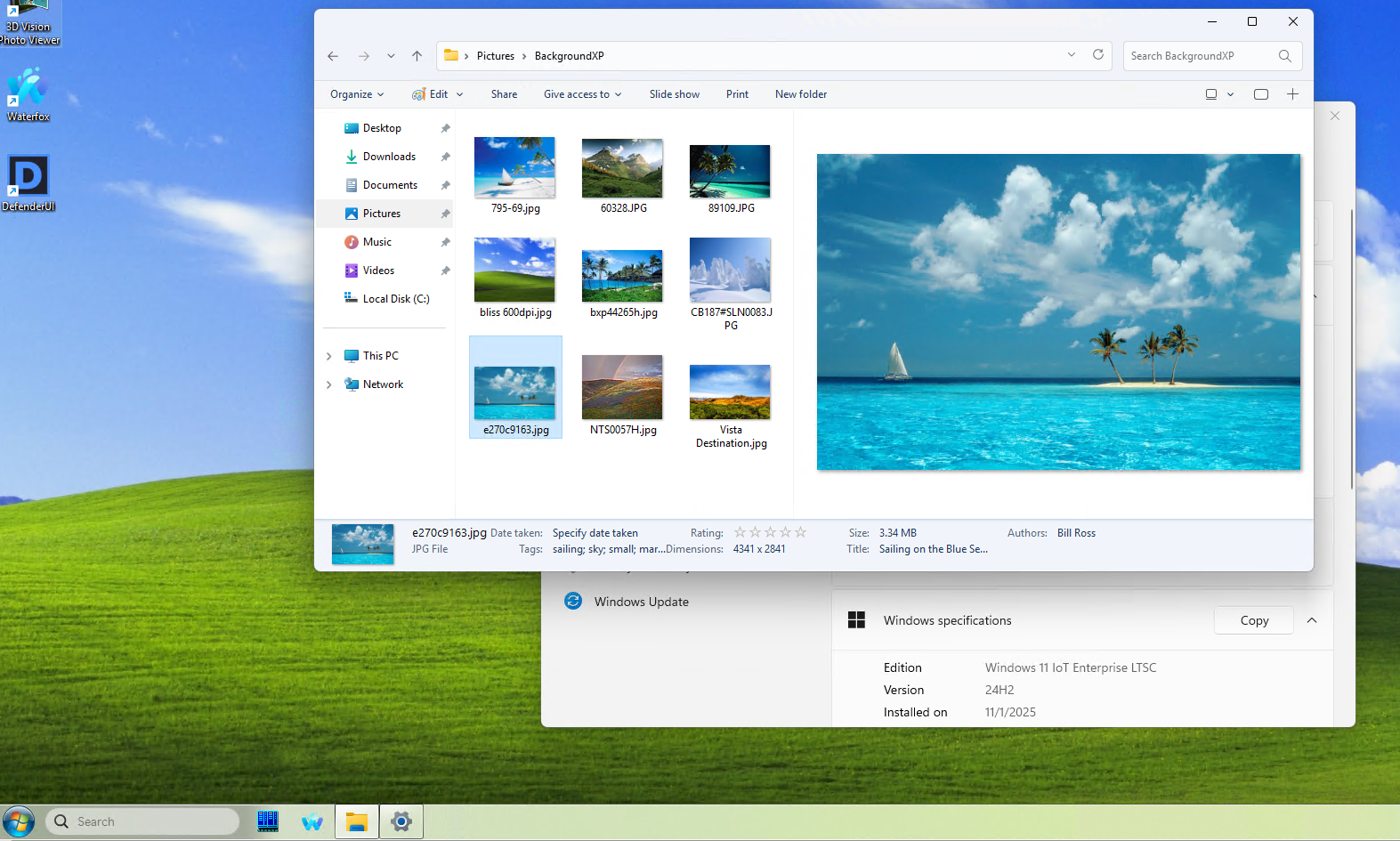Click the Tags value in details pane
The height and width of the screenshot is (841, 1400).
608,549
